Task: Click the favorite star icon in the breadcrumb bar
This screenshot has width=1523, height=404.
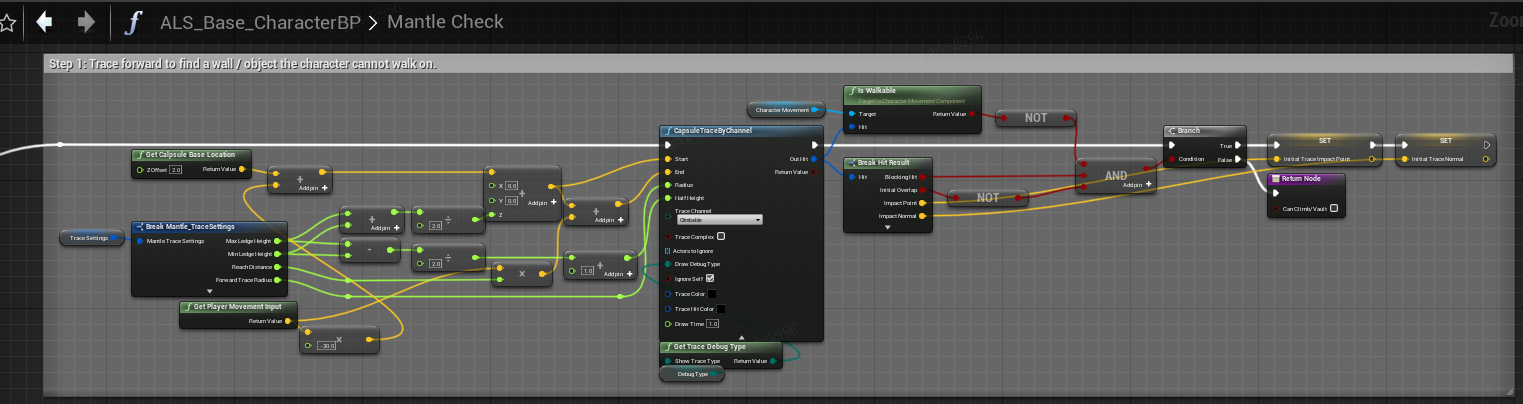Action: 6,22
